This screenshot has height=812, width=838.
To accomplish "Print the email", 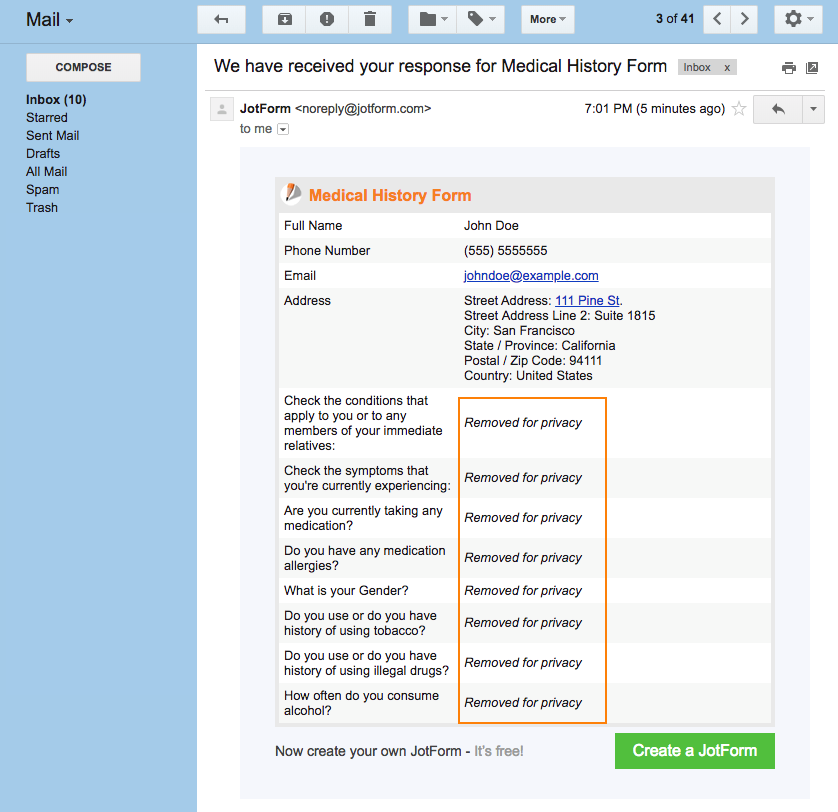I will coord(788,68).
